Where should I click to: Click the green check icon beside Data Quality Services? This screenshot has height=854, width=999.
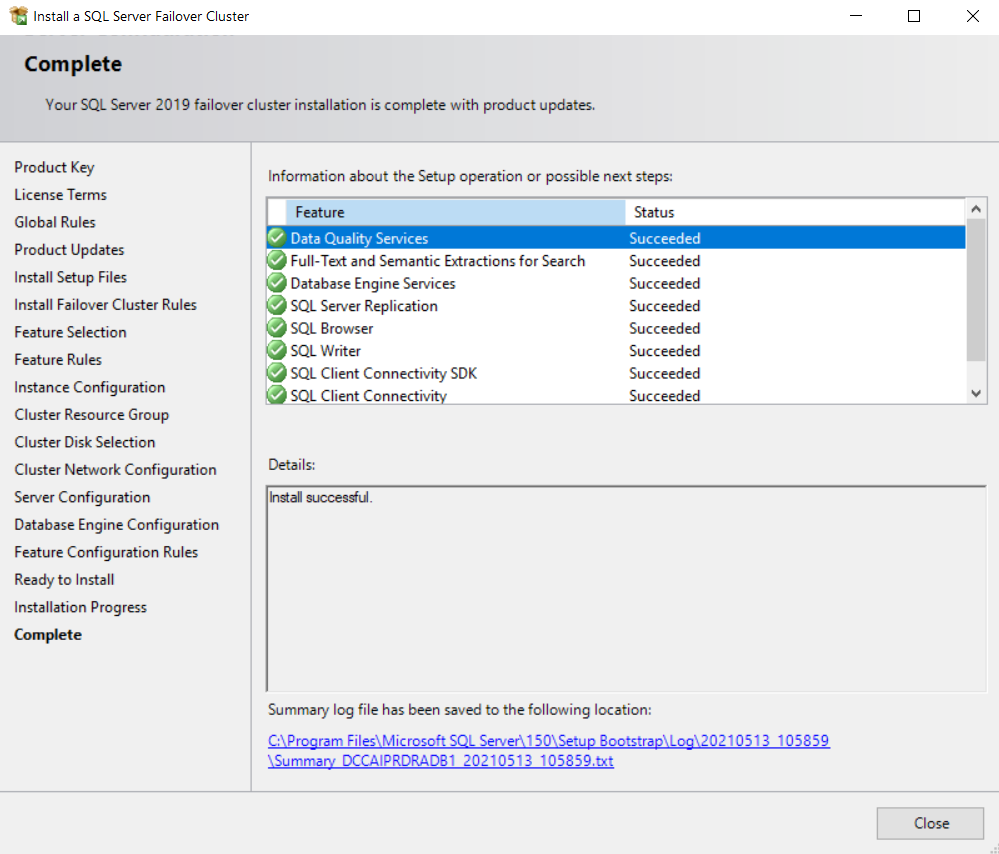coord(277,238)
